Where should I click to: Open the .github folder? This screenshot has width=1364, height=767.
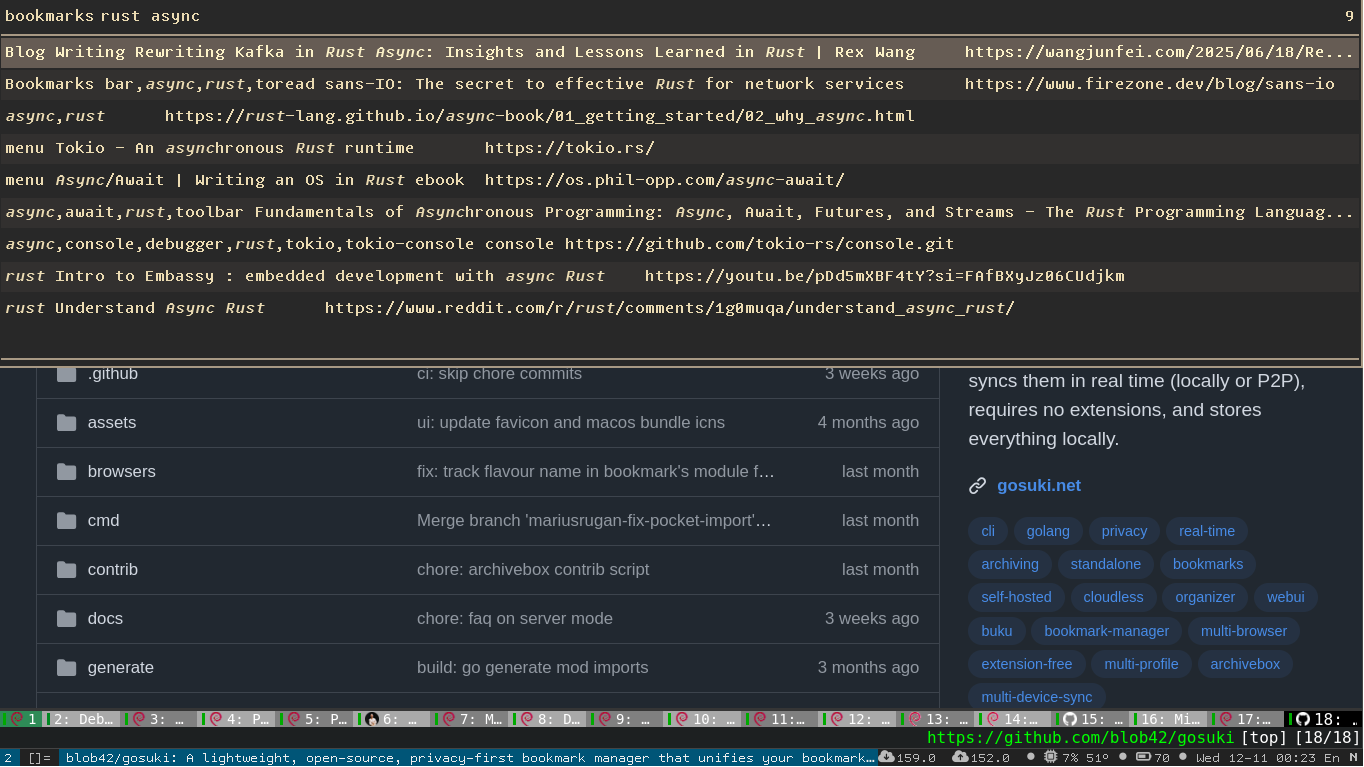113,373
